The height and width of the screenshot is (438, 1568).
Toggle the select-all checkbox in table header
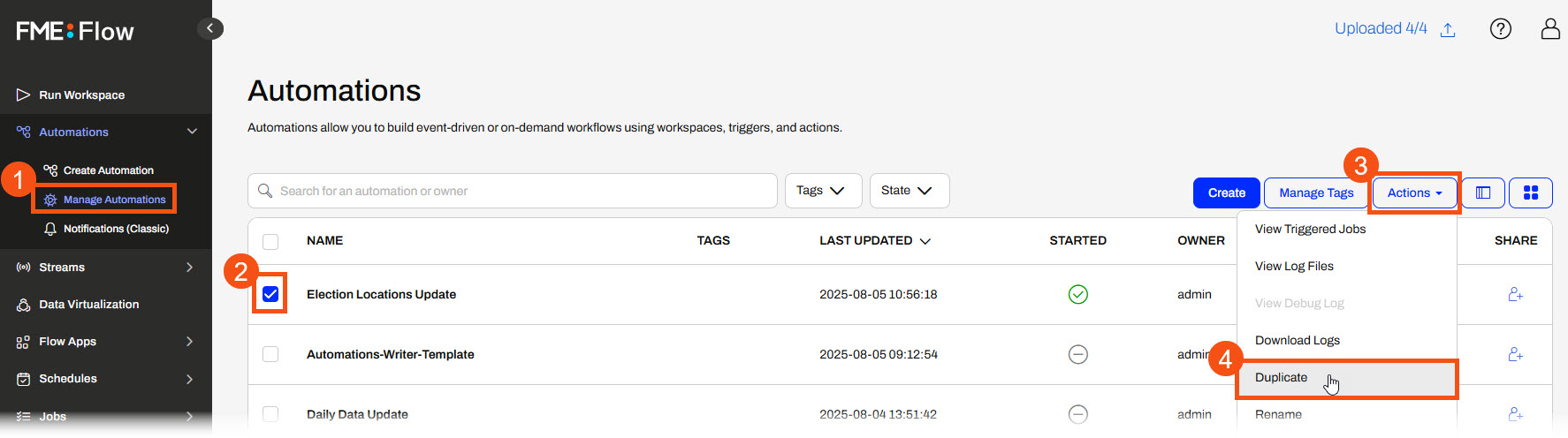270,241
